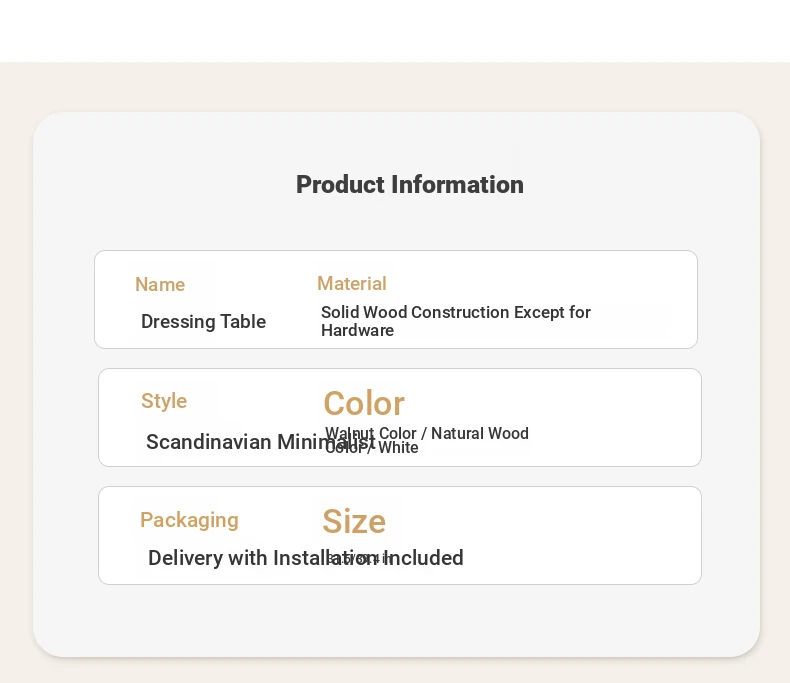
Task: Click the Walnut Color / Natural Wood text
Action: tap(427, 433)
